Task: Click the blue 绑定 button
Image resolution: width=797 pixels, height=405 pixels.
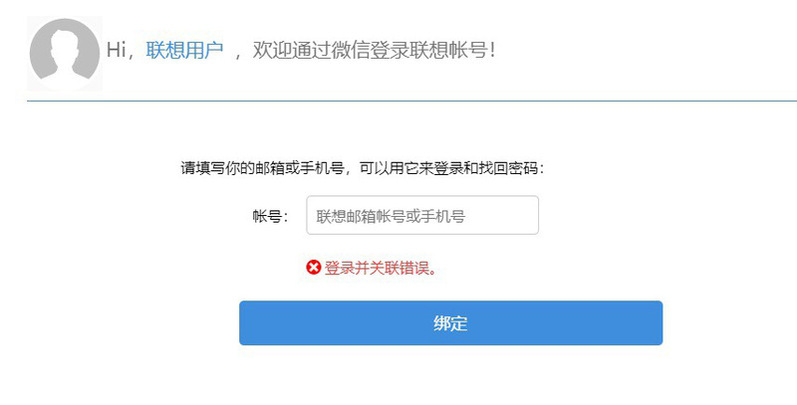Action: (x=451, y=323)
